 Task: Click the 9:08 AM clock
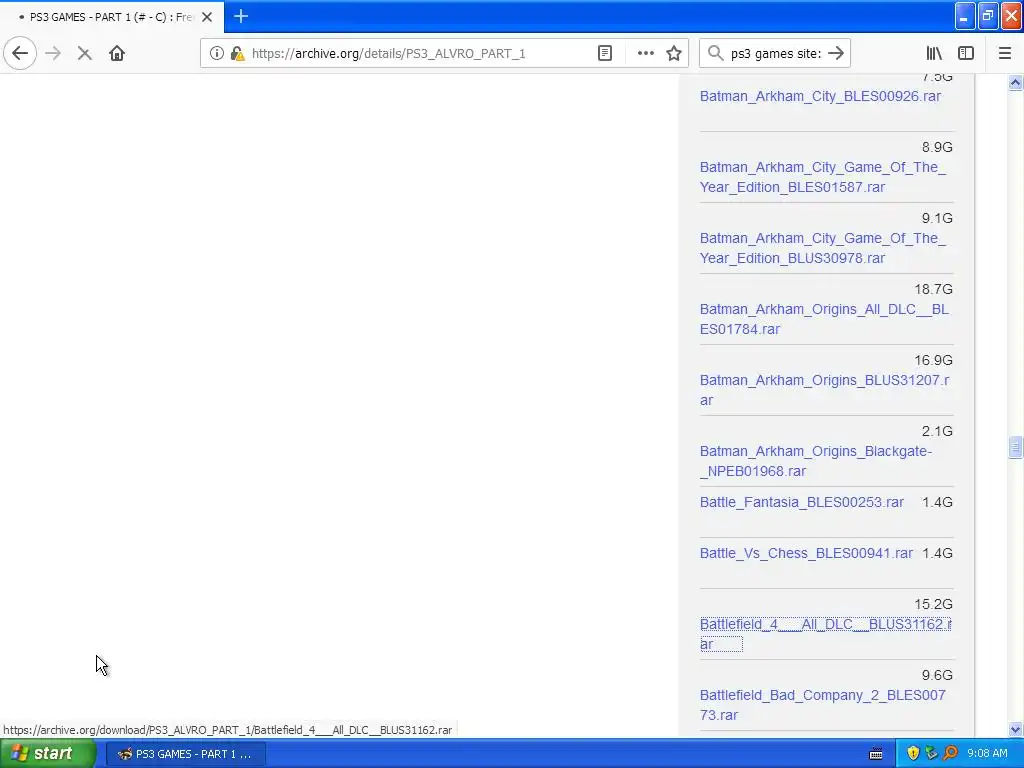987,754
